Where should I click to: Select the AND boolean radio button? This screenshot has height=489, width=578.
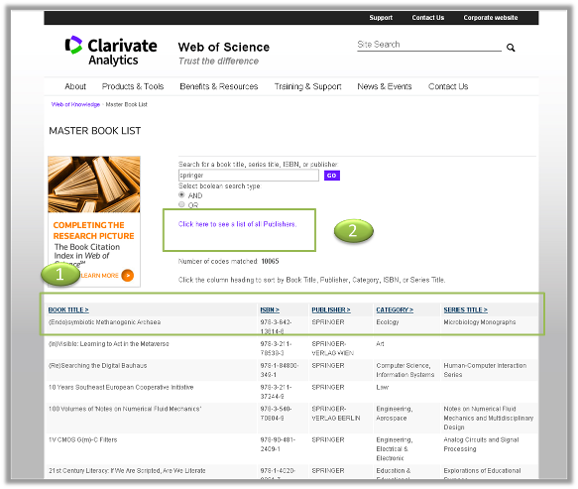(x=181, y=195)
